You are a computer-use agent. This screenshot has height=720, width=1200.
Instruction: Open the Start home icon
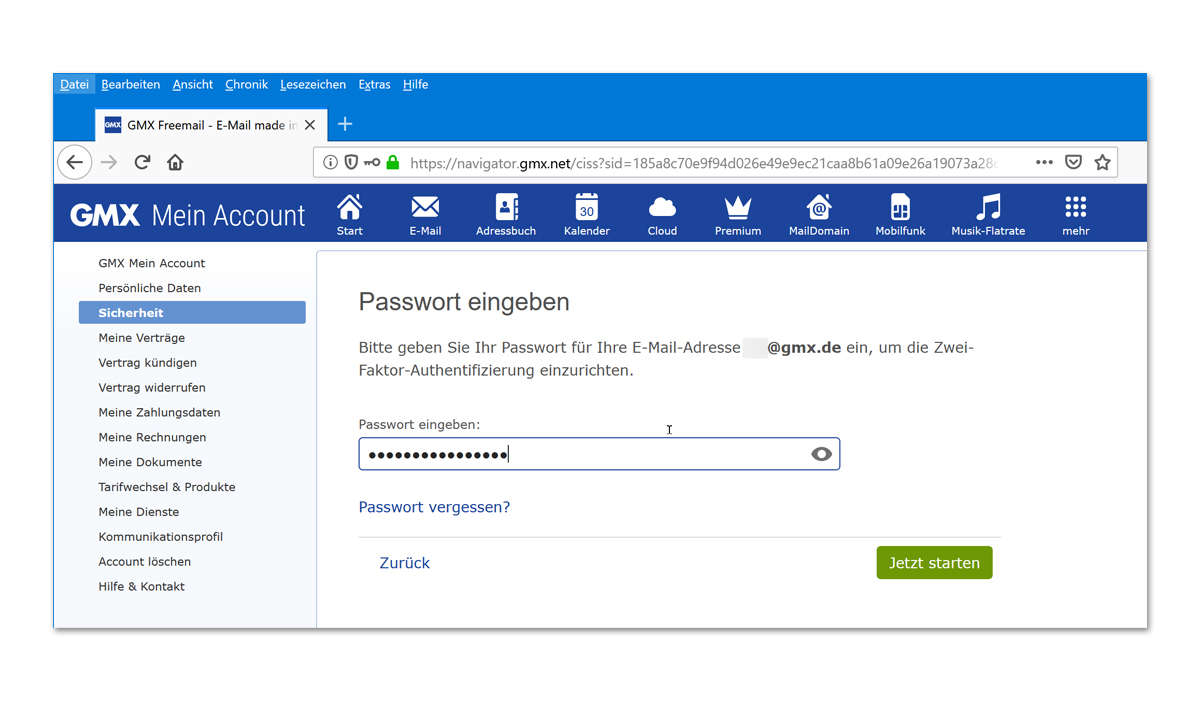[350, 207]
